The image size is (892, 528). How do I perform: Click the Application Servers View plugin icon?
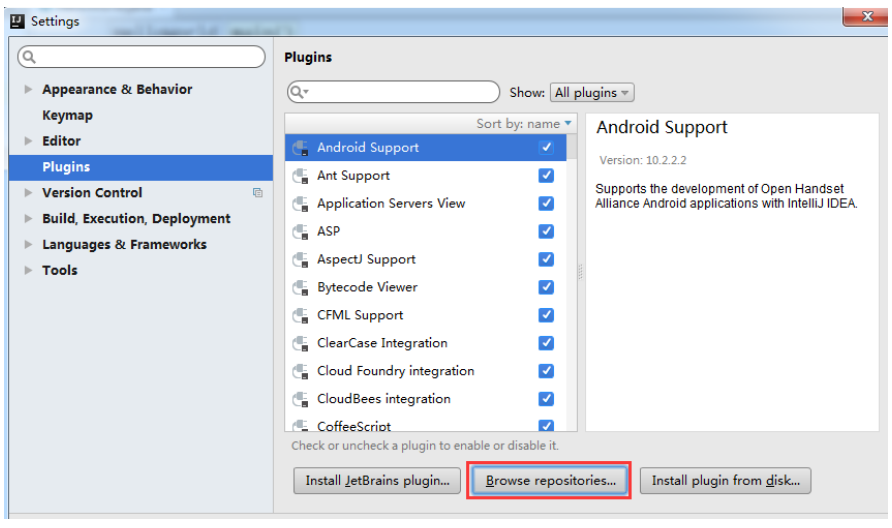tap(300, 204)
